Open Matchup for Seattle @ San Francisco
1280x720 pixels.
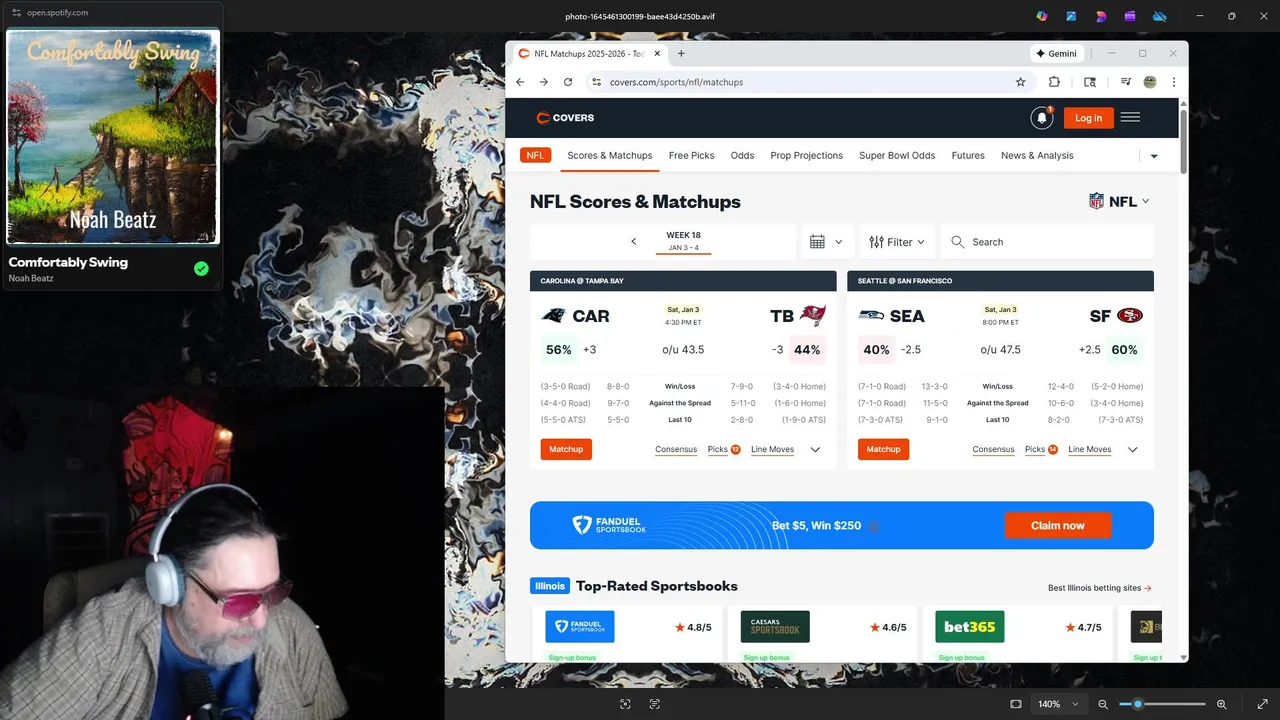click(x=883, y=449)
